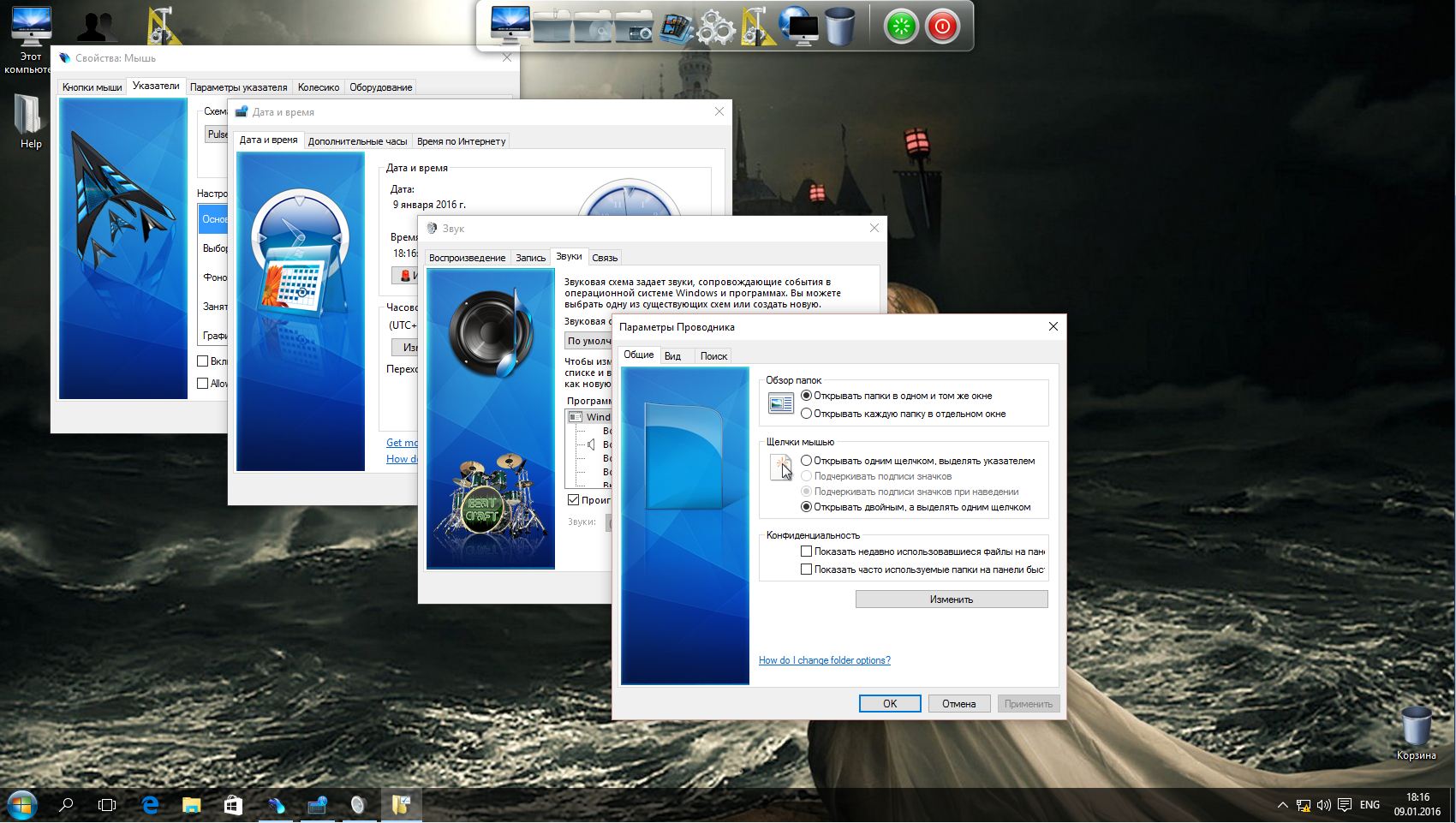Open 'How do I change folder options?' link
Screen dimensions: 1456x823
[824, 660]
